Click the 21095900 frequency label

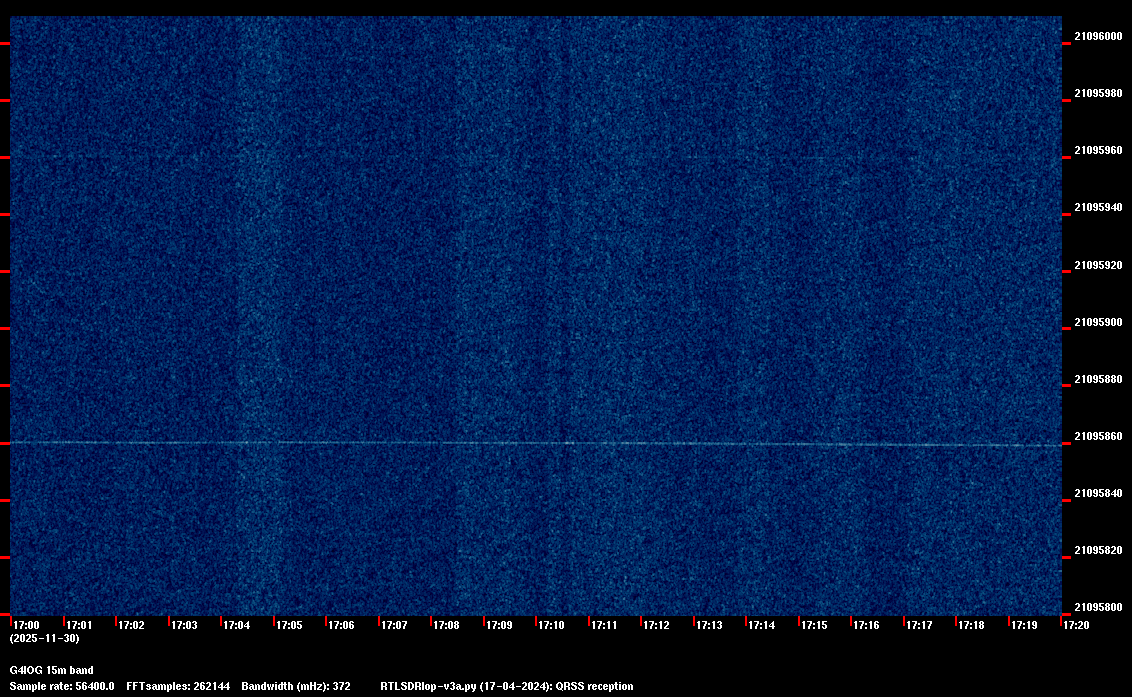(x=1098, y=322)
